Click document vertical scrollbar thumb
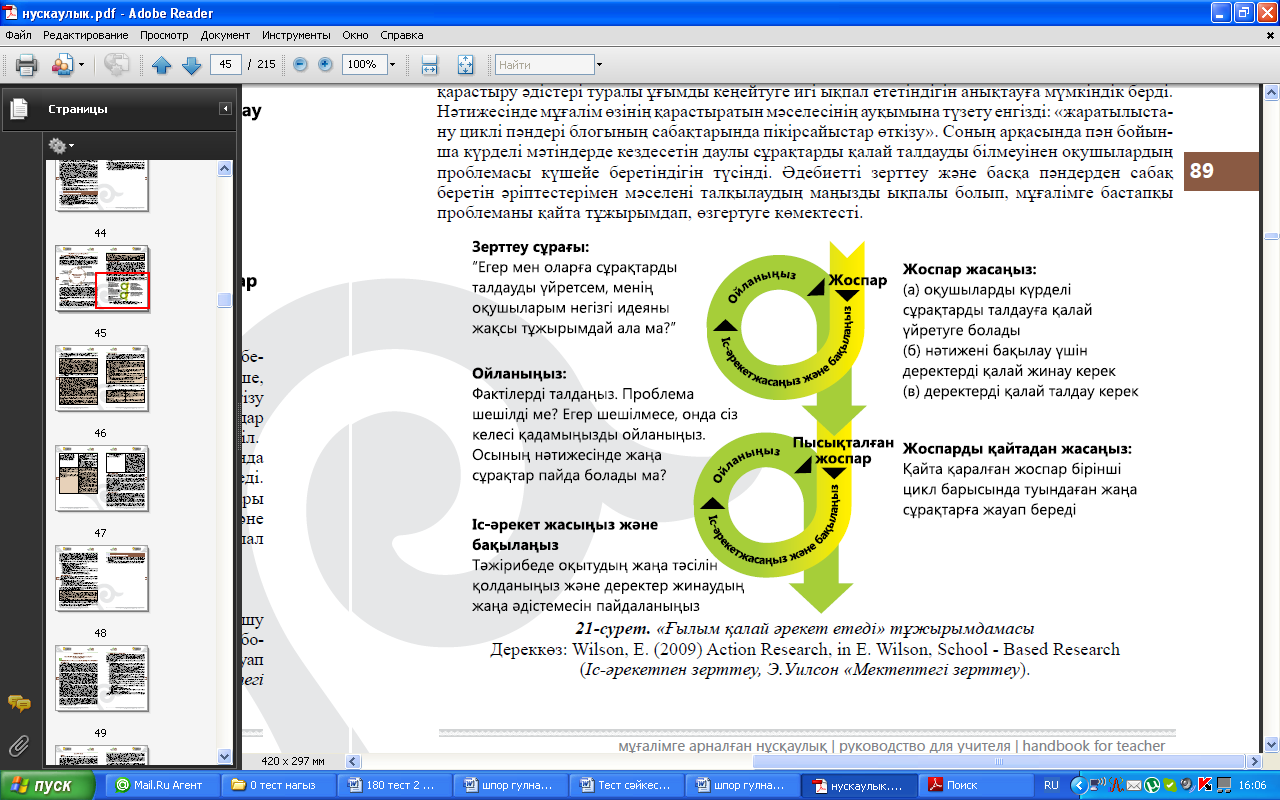This screenshot has height=800, width=1280. pyautogui.click(x=1271, y=236)
